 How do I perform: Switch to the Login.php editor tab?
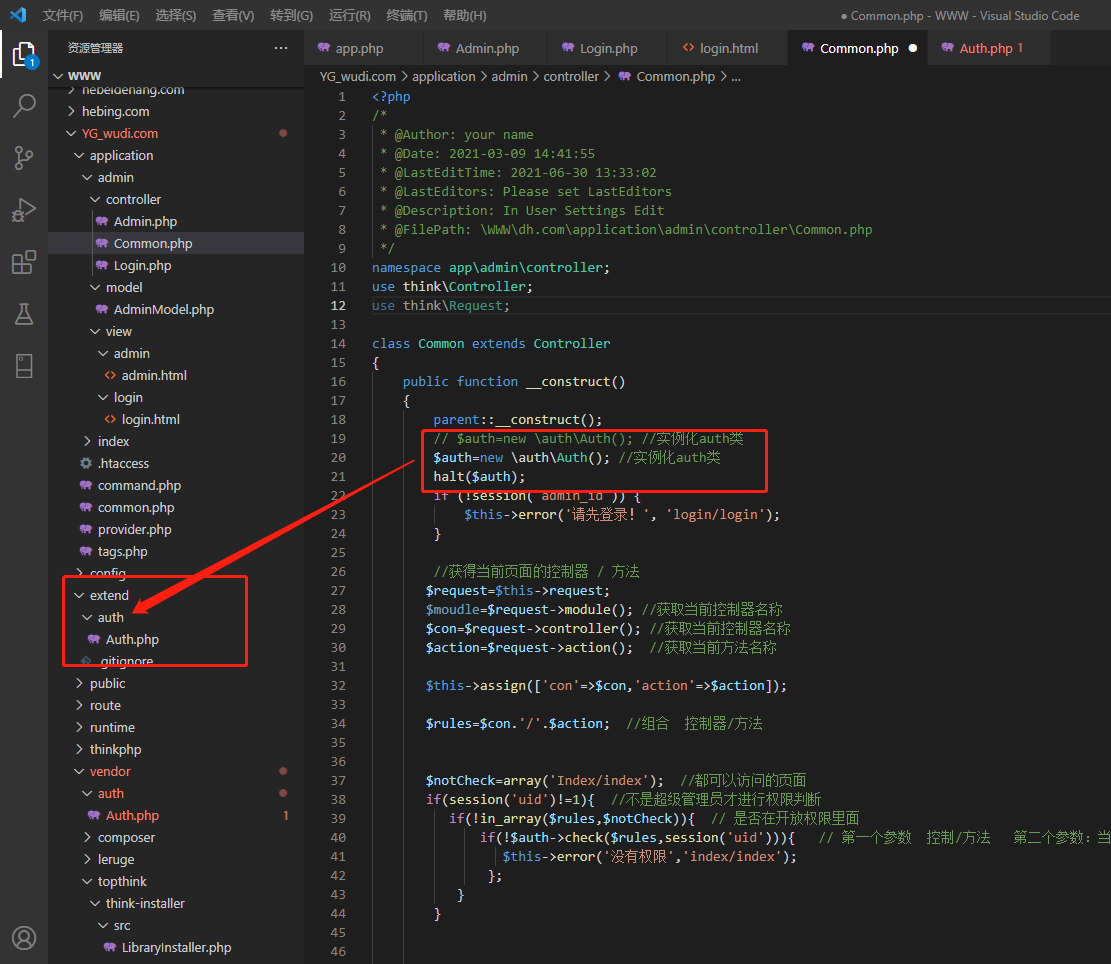pyautogui.click(x=608, y=48)
